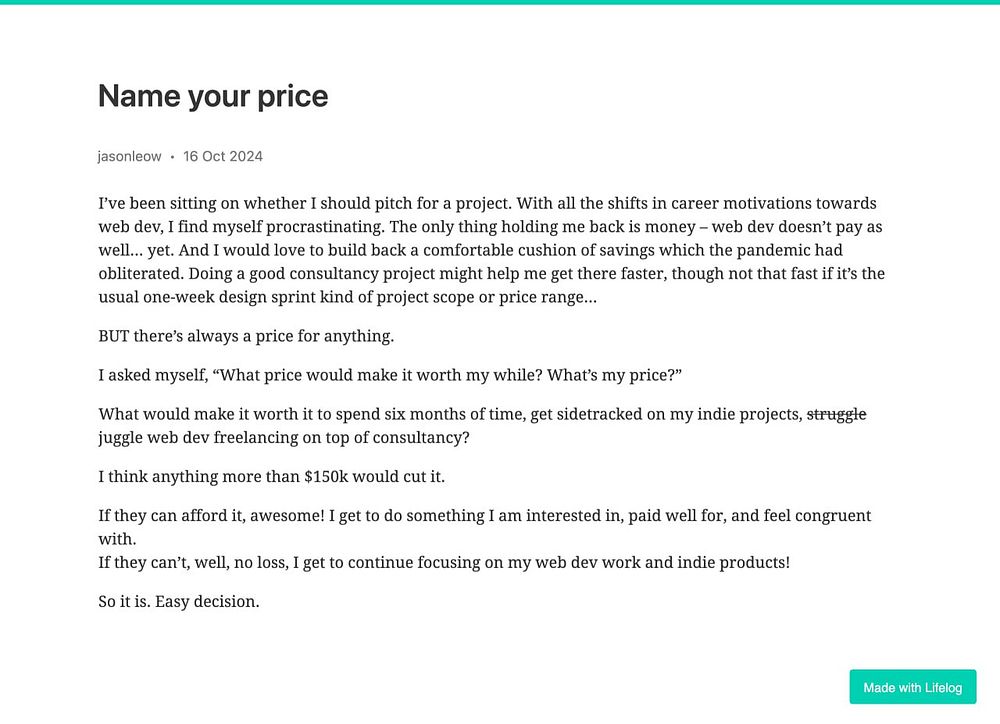Click the paragraph starting "I've been sitting"
This screenshot has height=724, width=1000.
tap(490, 250)
